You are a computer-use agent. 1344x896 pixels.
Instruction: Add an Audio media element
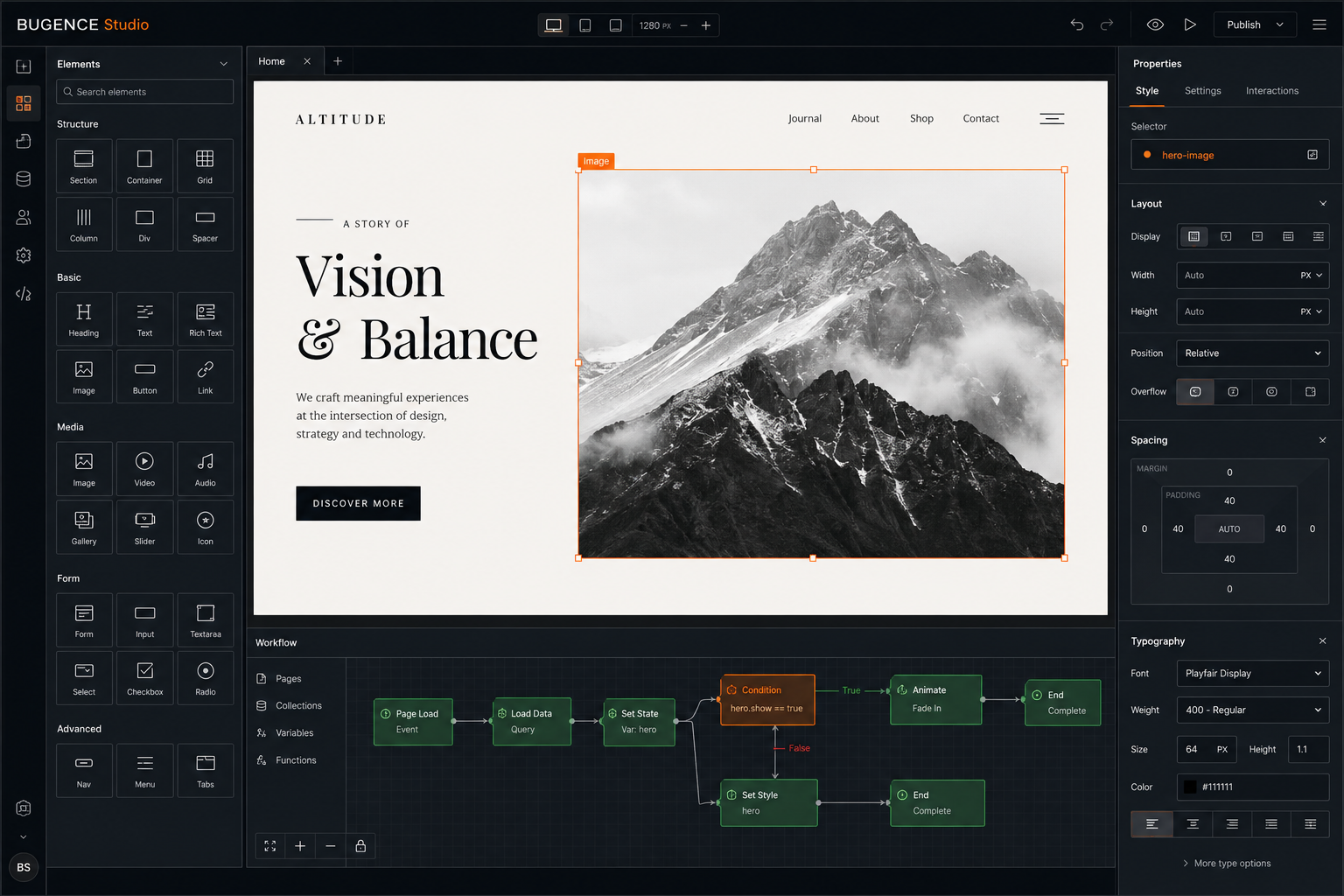coord(205,468)
